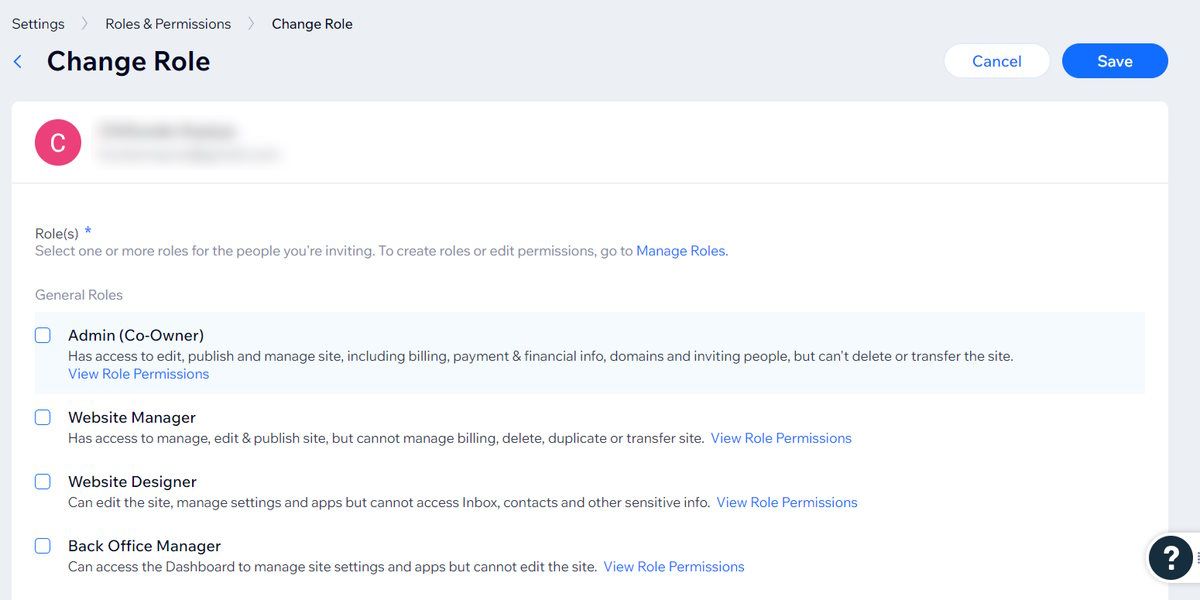Open the help question mark button
Image resolution: width=1200 pixels, height=600 pixels.
[x=1170, y=557]
